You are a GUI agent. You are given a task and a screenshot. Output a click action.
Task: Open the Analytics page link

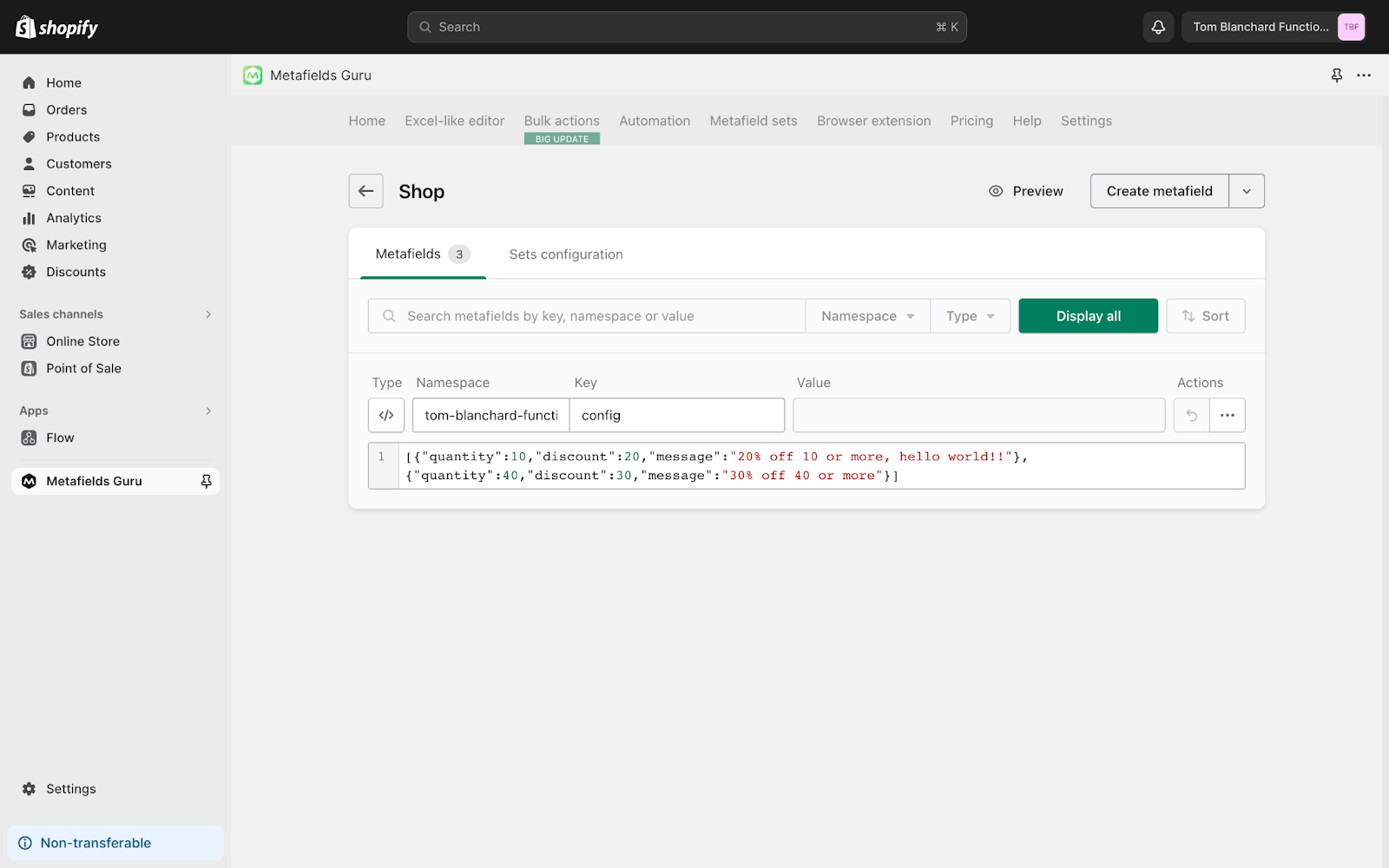pyautogui.click(x=74, y=218)
